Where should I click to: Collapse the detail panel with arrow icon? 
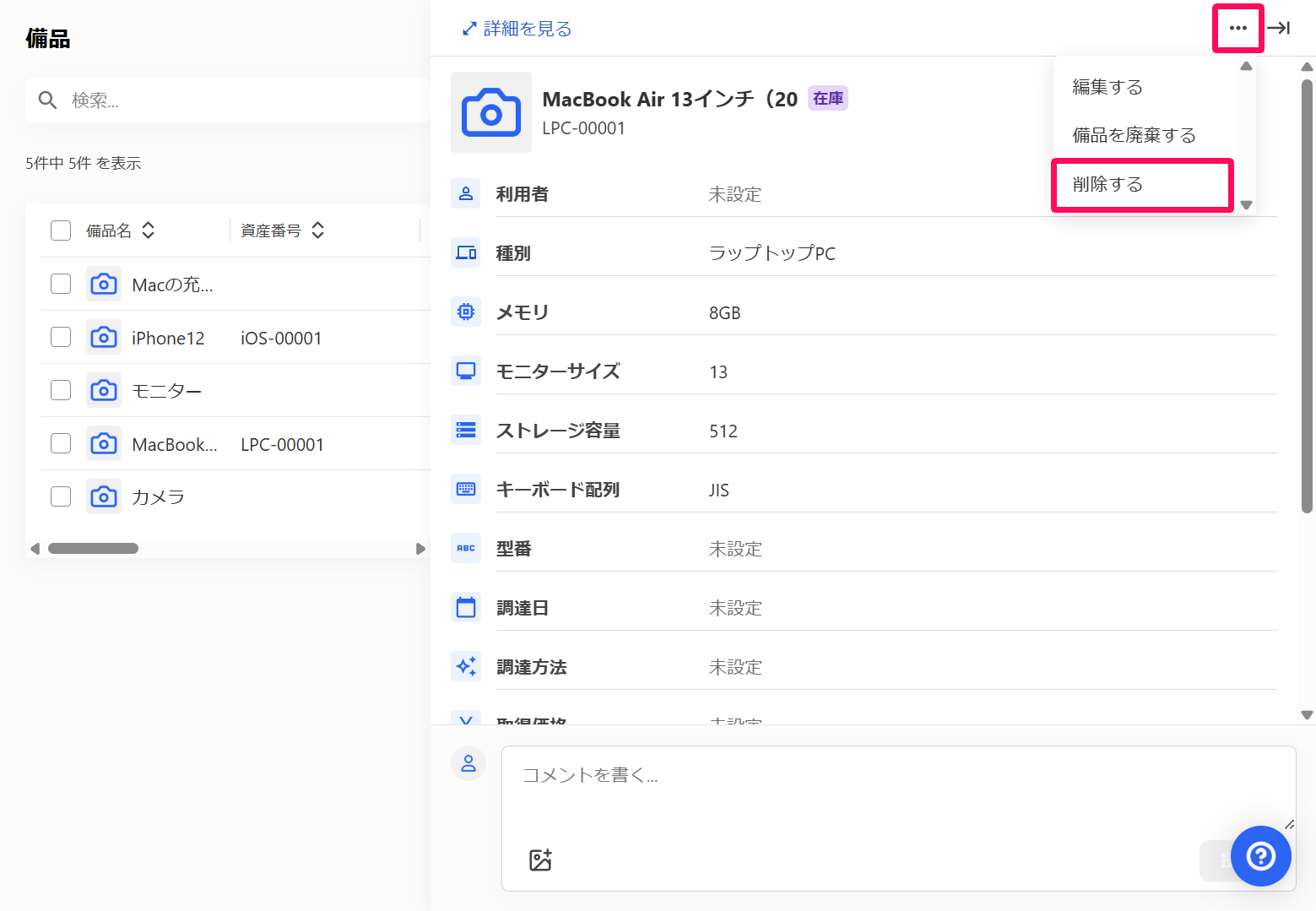[1279, 28]
